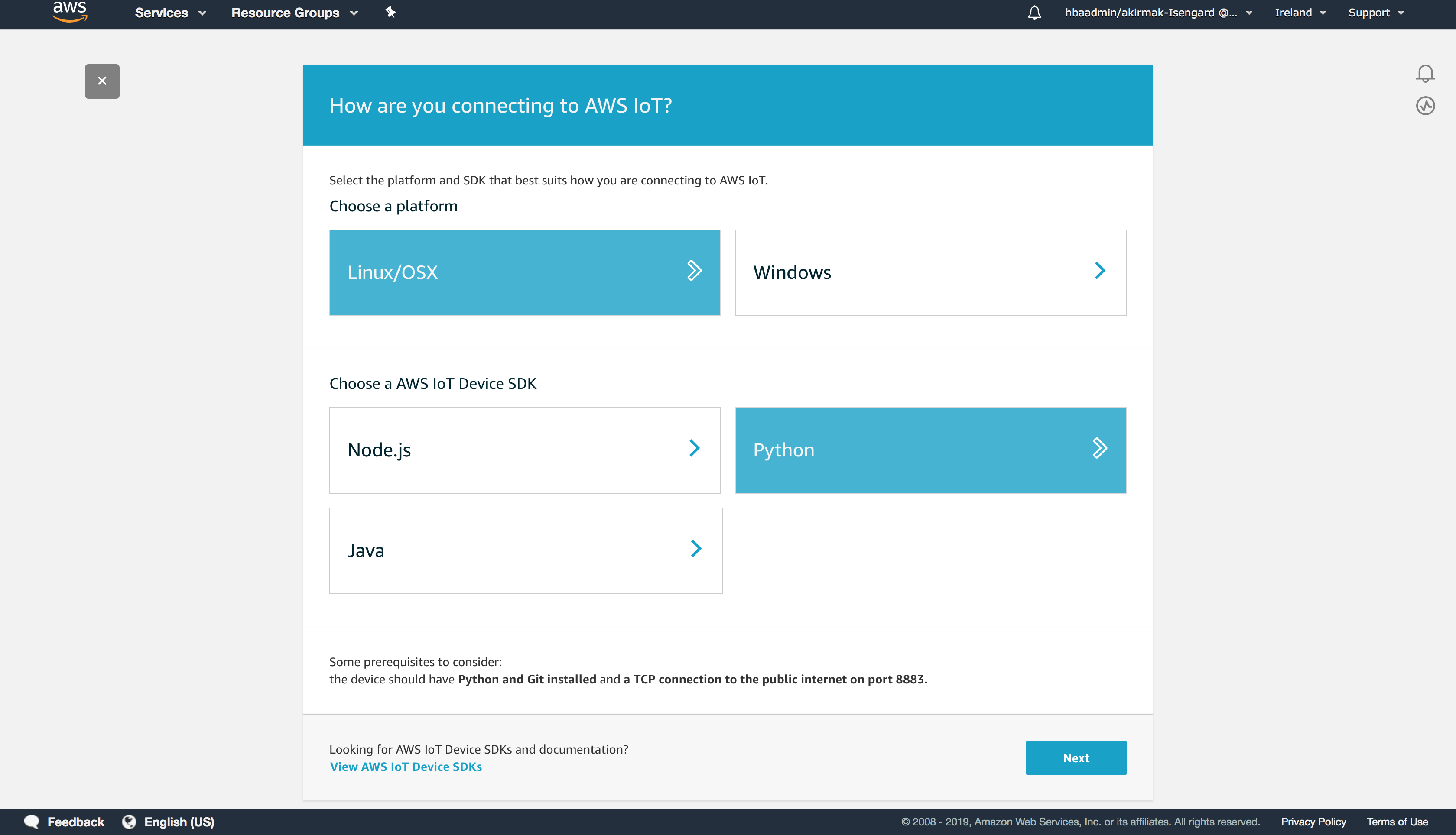Click the Services dropdown arrow
This screenshot has width=1456, height=835.
(x=202, y=13)
